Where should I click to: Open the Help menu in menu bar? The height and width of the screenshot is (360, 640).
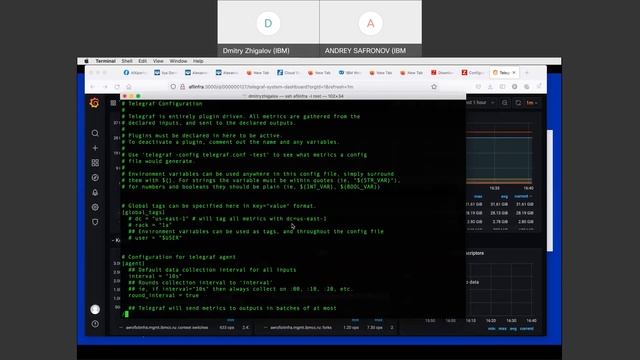tap(198, 61)
